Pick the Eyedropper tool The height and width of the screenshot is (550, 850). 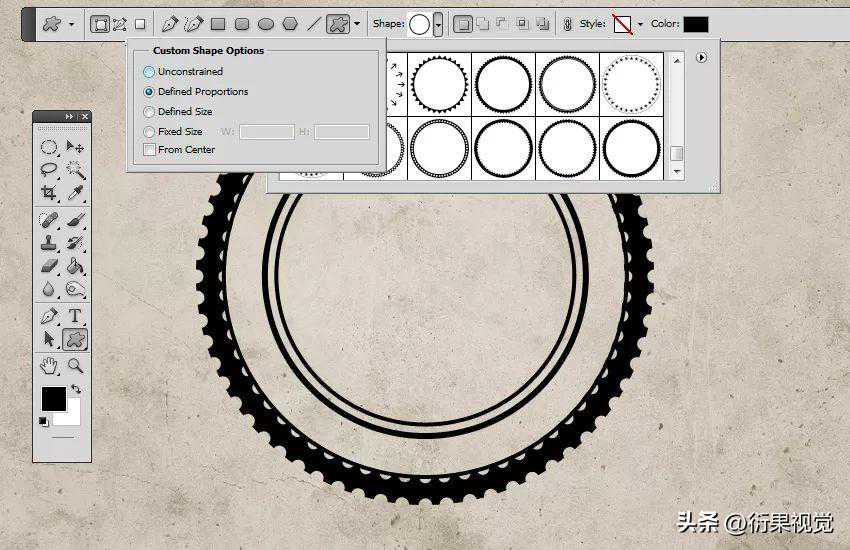pyautogui.click(x=75, y=193)
